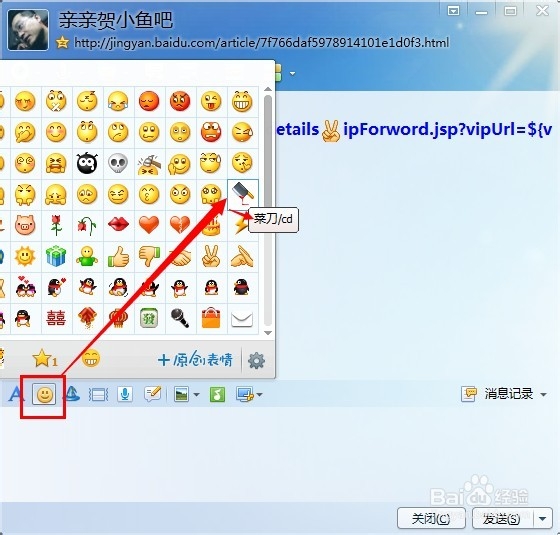
Task: Focus the message input area
Action: tap(280, 454)
